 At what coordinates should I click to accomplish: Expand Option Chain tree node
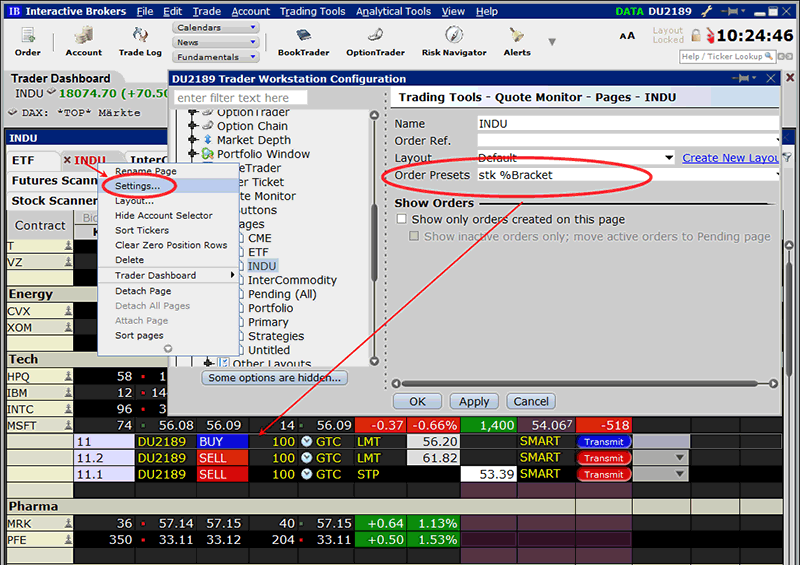point(192,126)
